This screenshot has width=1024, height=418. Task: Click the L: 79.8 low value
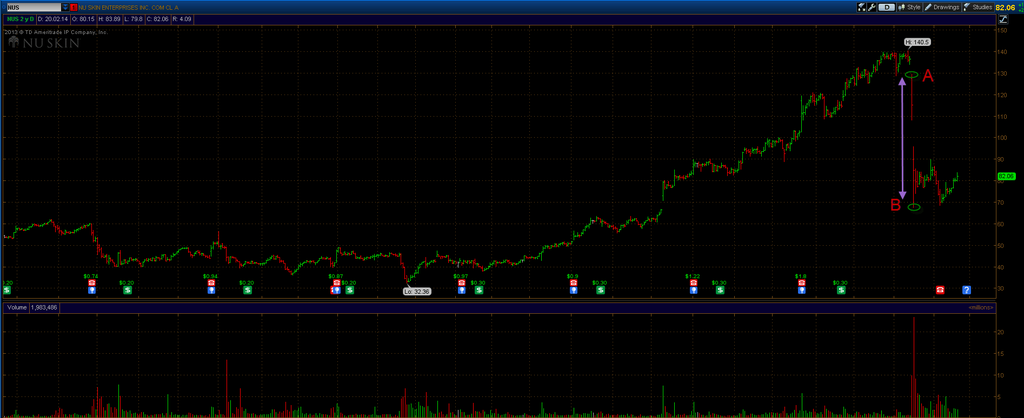click(x=133, y=19)
